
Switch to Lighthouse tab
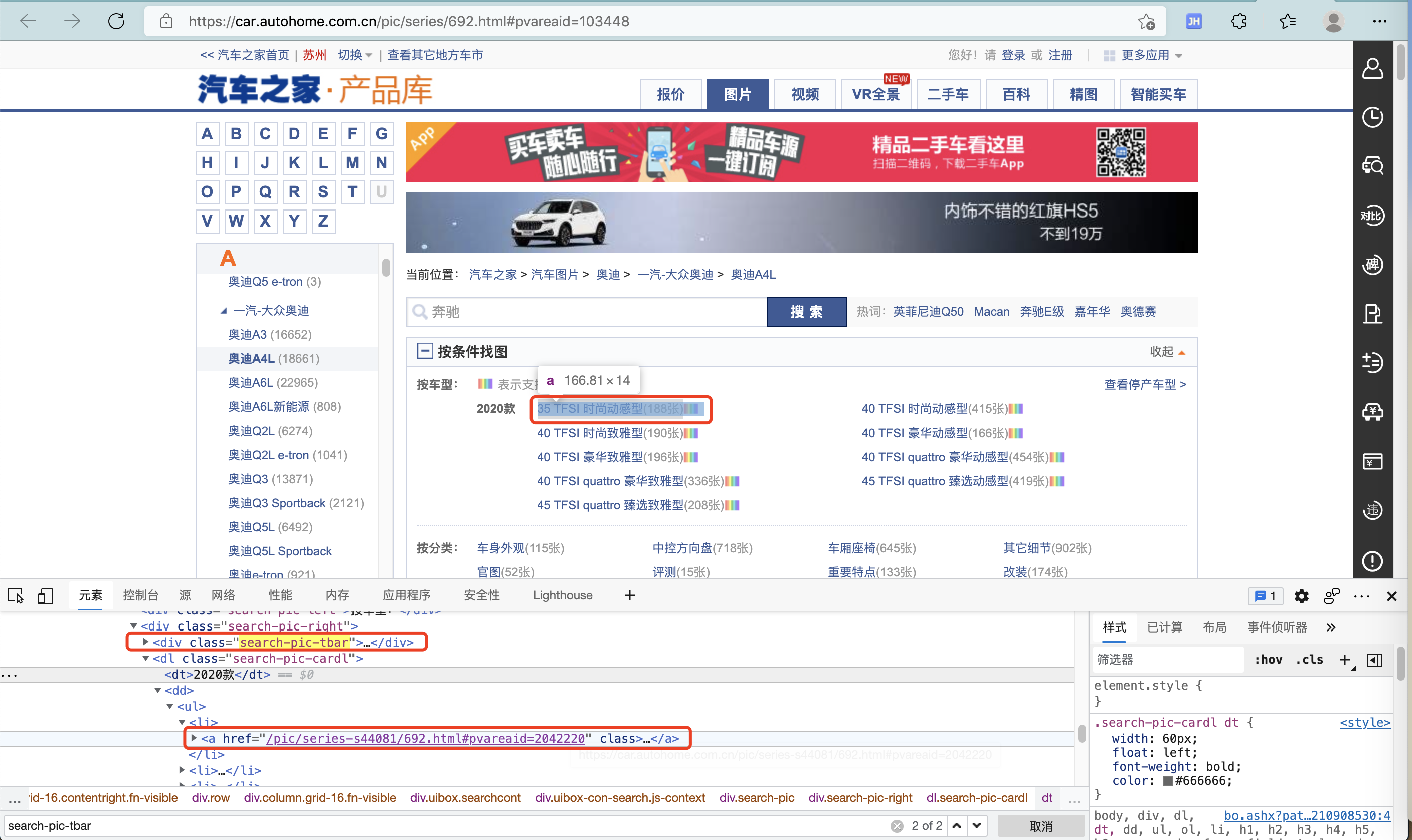pos(562,595)
